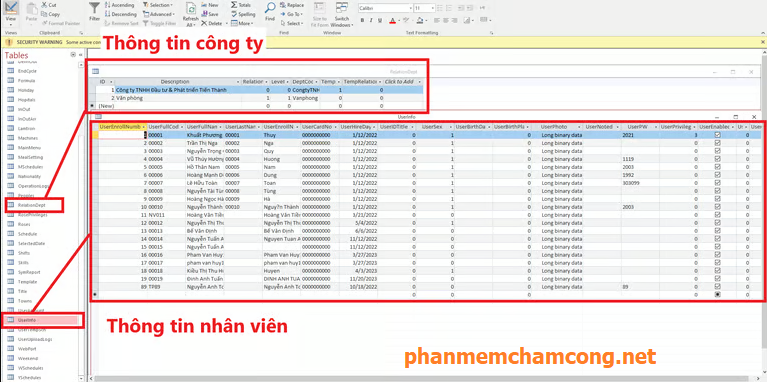Image resolution: width=767 pixels, height=382 pixels.
Task: Close the Security Warning message bar
Action: pos(763,43)
